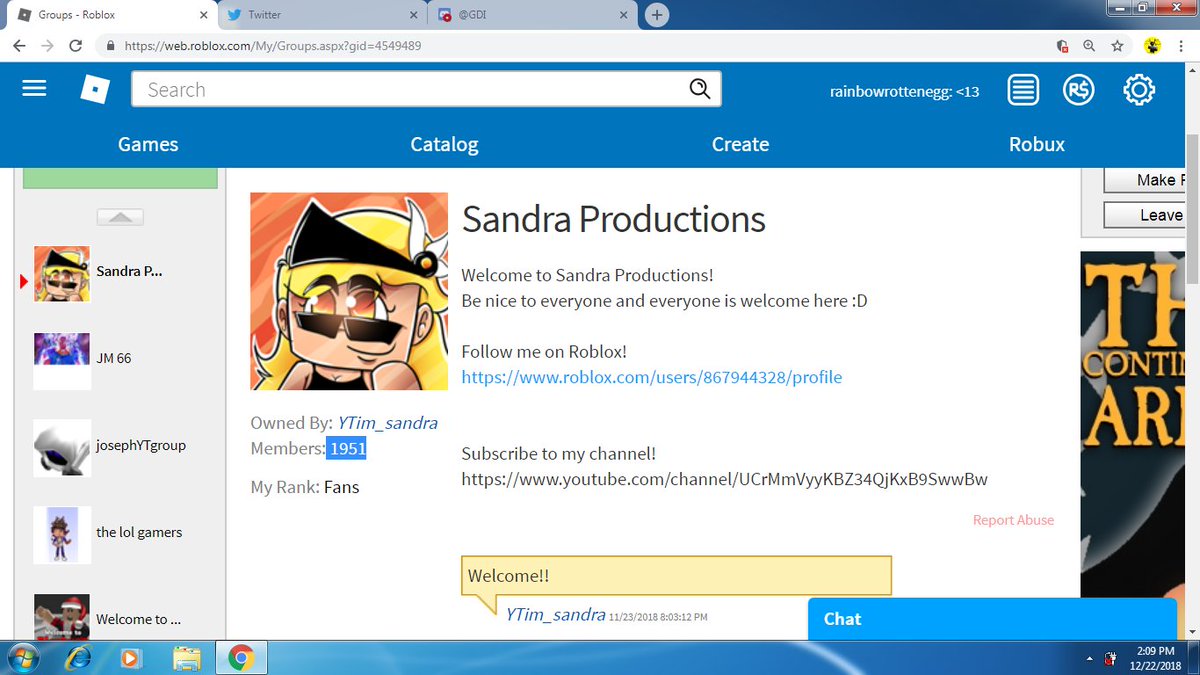Click the browser forward arrow
The height and width of the screenshot is (675, 1200).
47,46
